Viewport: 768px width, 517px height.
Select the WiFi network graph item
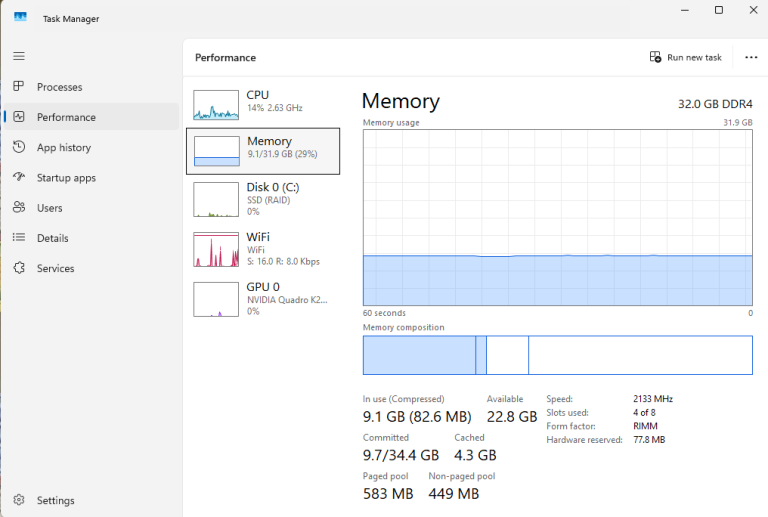pyautogui.click(x=263, y=249)
